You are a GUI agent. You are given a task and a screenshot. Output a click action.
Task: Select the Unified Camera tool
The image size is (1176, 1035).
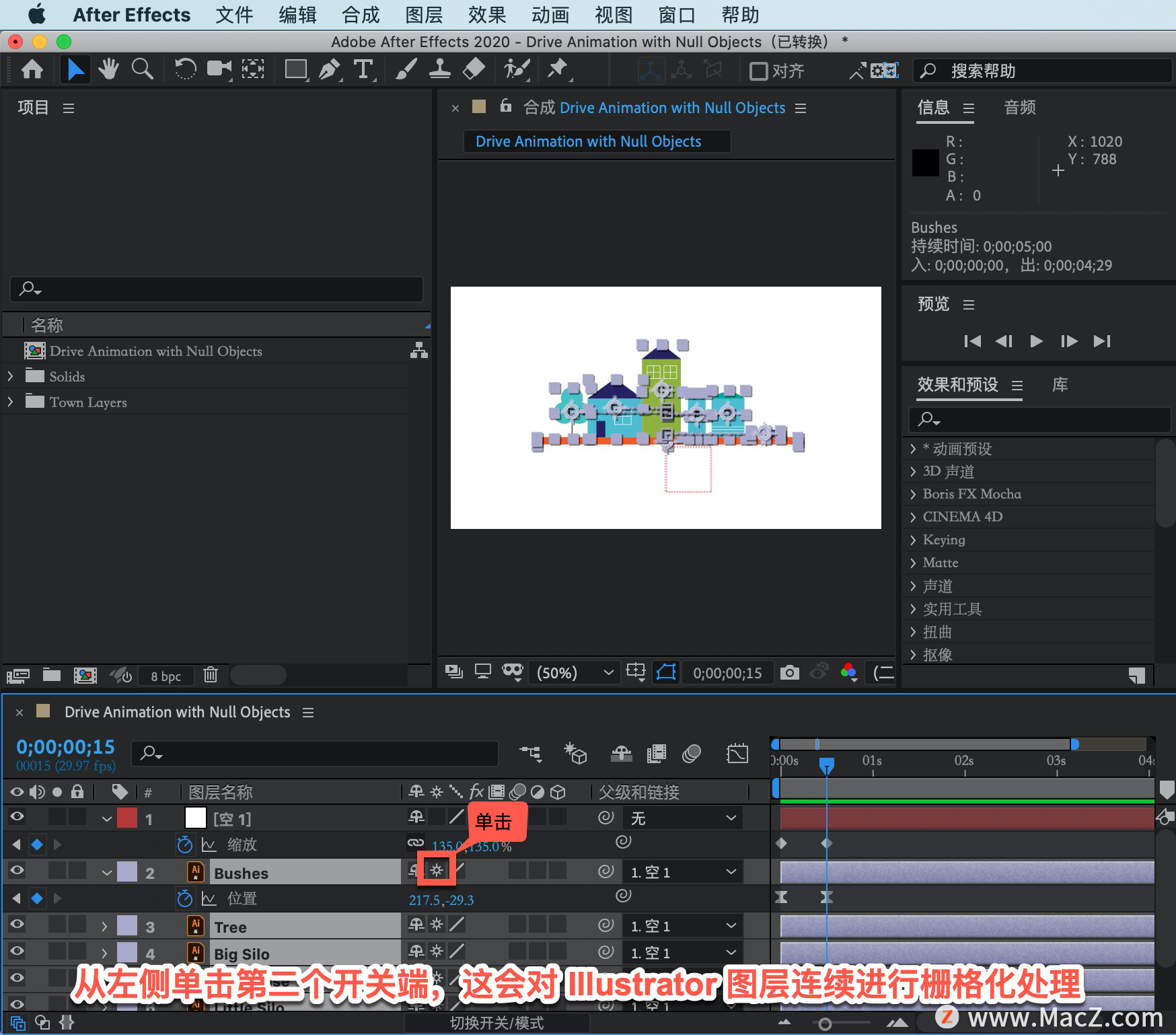[219, 69]
